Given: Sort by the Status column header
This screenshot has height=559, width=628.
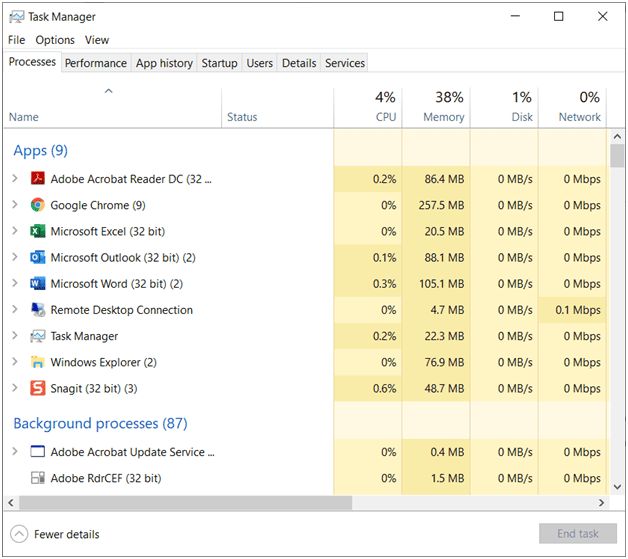Looking at the screenshot, I should point(278,108).
